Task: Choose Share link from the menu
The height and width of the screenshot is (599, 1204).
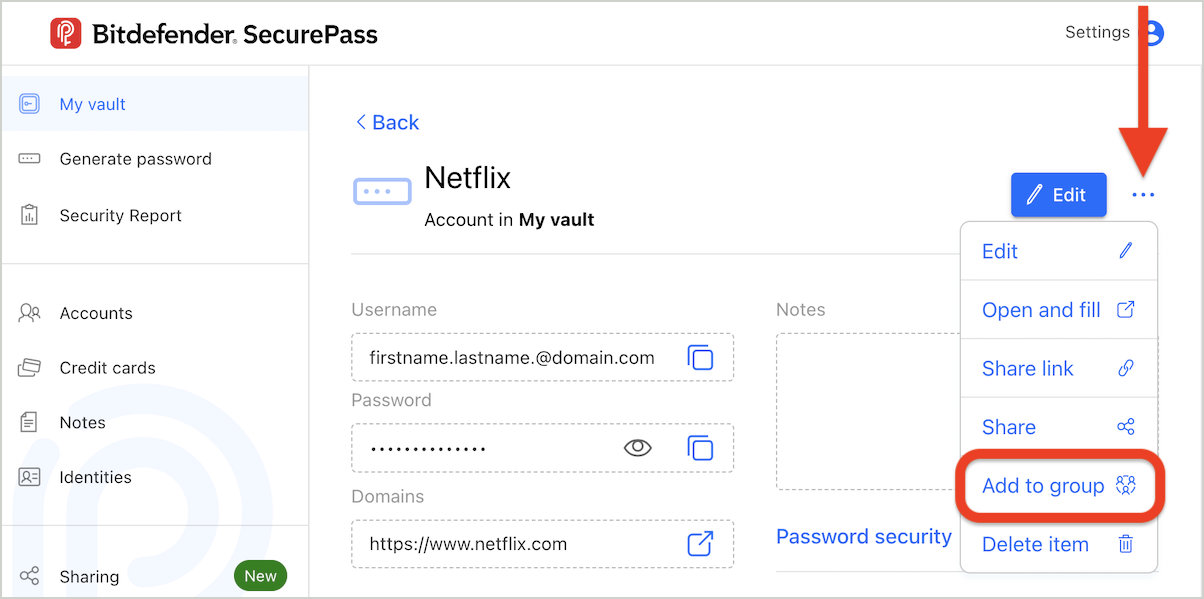Action: (1058, 369)
